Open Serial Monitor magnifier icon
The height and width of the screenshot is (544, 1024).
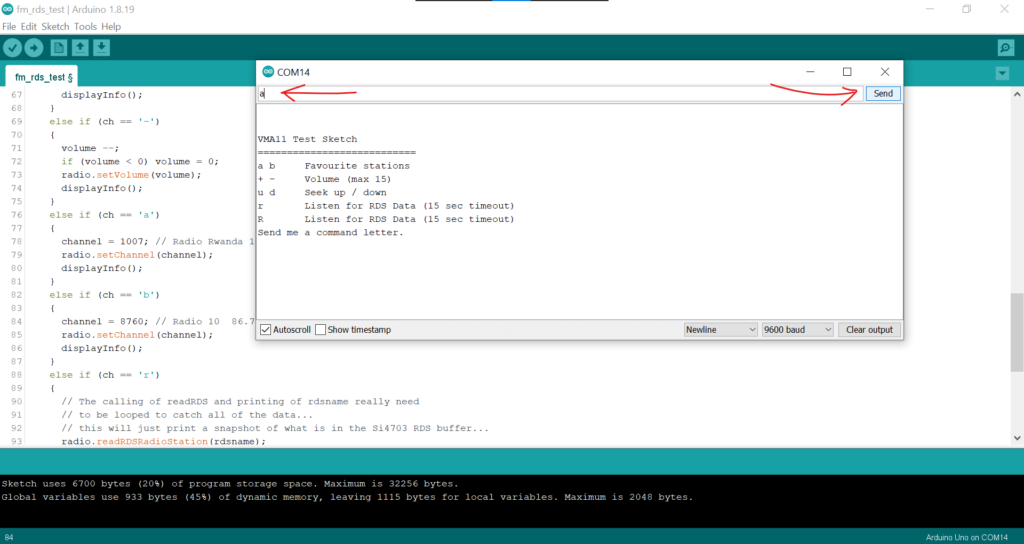[1005, 48]
